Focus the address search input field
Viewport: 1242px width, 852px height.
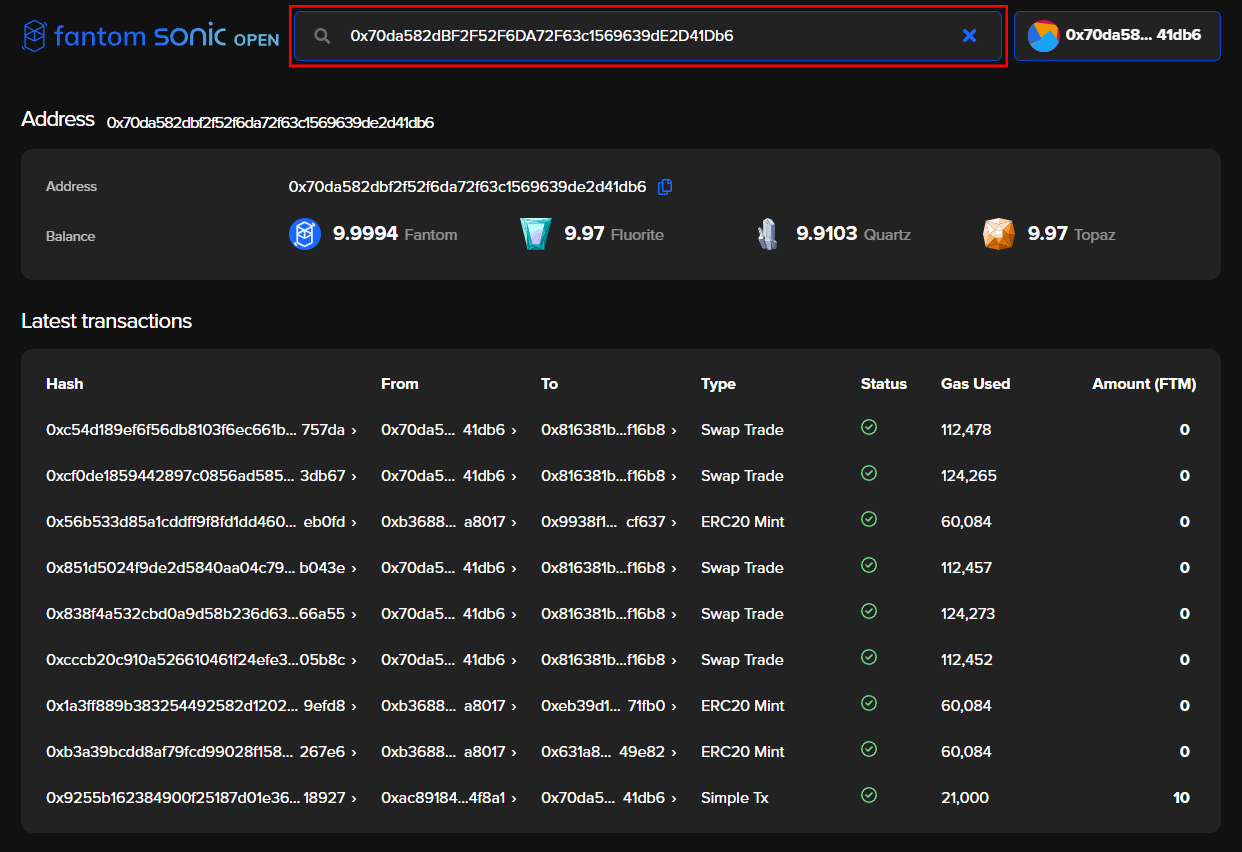pos(648,36)
